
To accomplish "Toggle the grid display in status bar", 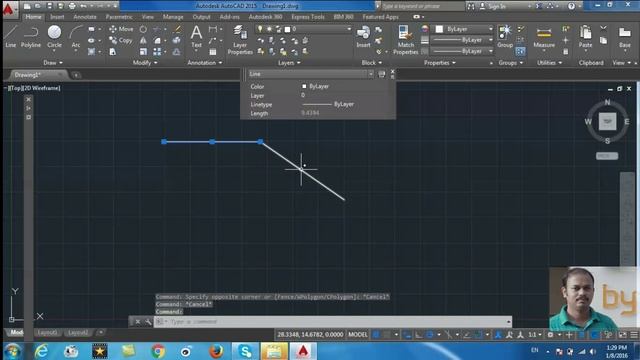I will (376, 335).
